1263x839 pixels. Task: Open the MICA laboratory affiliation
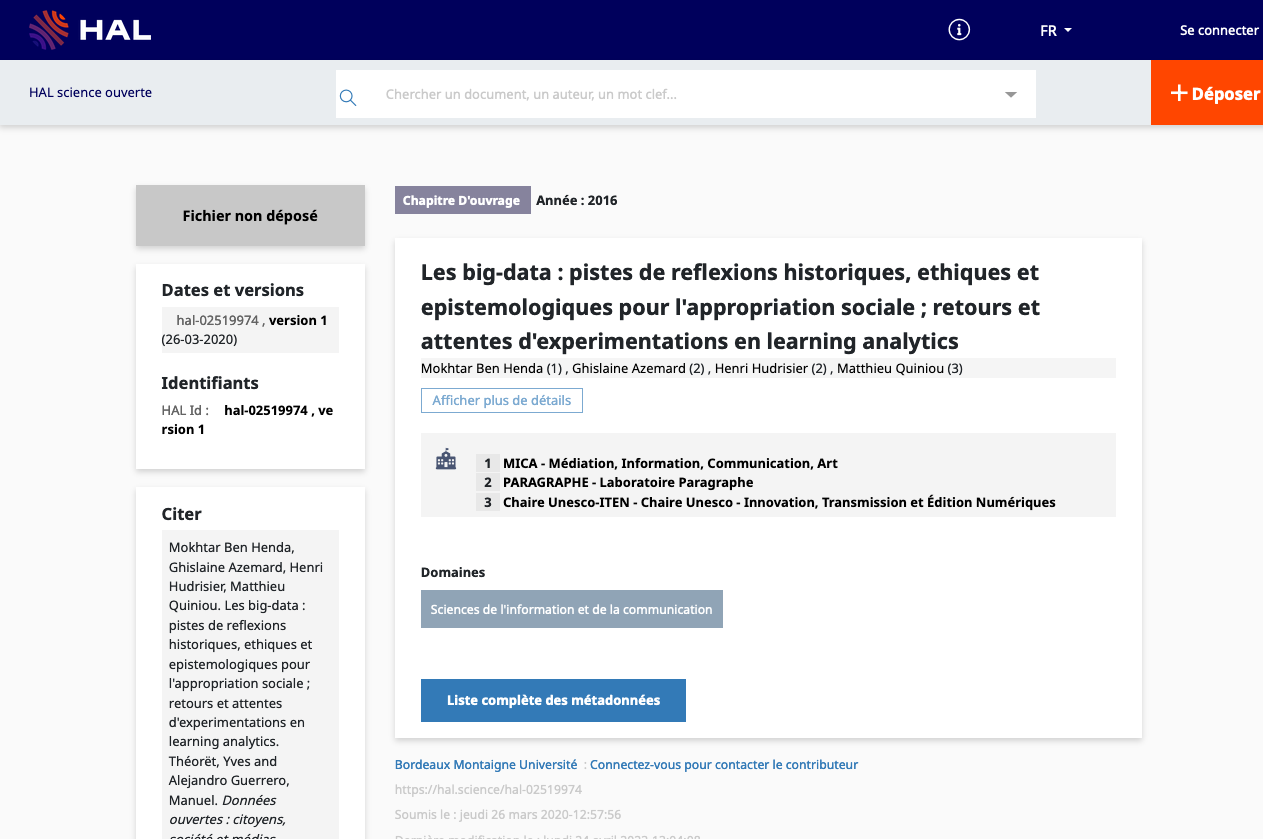[x=670, y=463]
